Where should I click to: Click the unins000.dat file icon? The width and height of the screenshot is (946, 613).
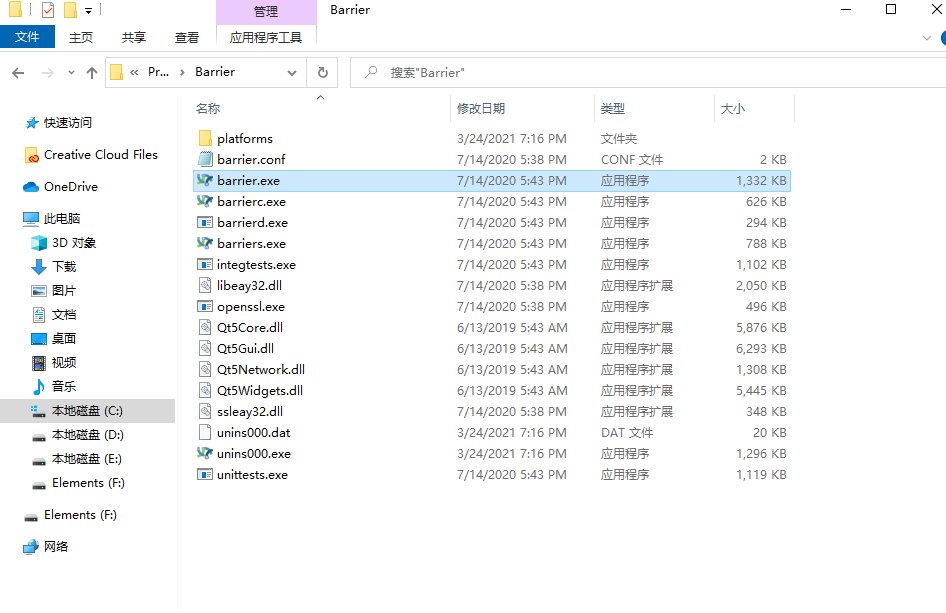point(205,433)
